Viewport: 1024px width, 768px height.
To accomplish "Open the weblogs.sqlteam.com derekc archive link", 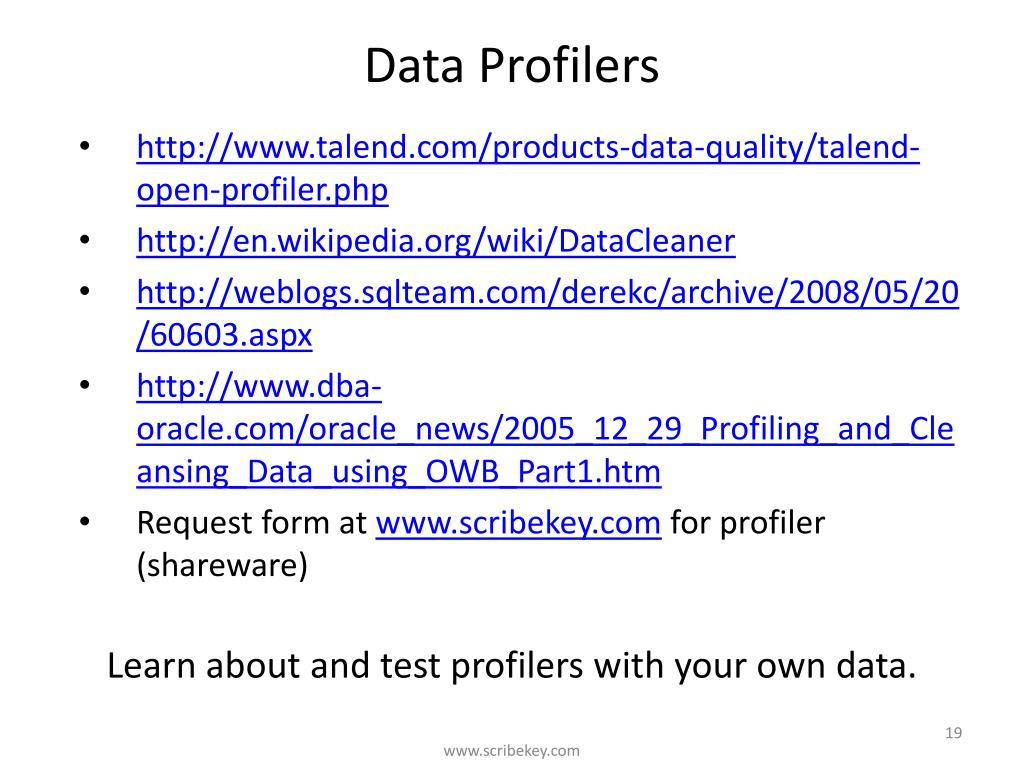I will point(547,293).
